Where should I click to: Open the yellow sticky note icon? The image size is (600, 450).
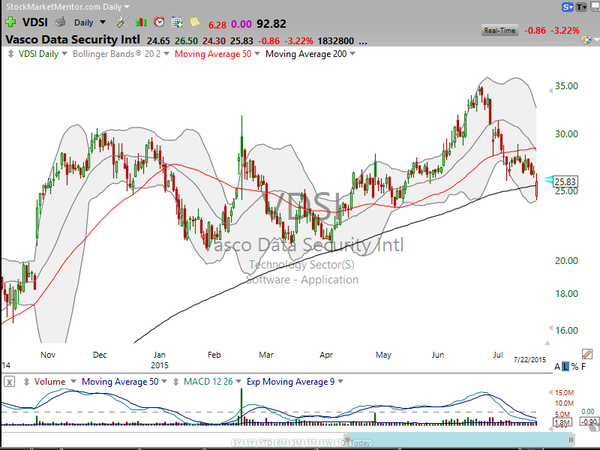[x=194, y=22]
